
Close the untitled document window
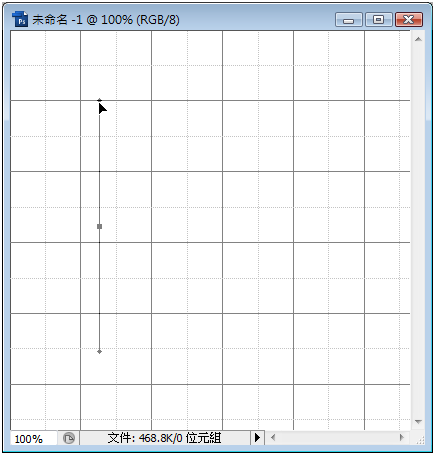[x=409, y=20]
